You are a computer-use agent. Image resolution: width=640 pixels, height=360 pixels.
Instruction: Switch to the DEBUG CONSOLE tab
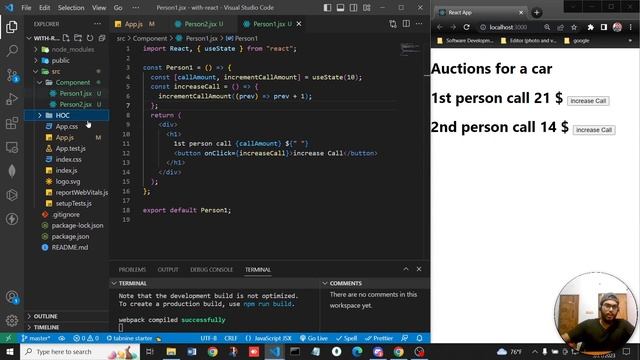[211, 269]
